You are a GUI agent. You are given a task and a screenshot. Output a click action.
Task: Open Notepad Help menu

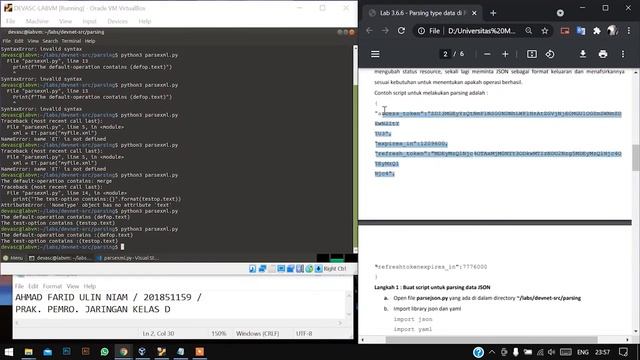(x=90, y=286)
